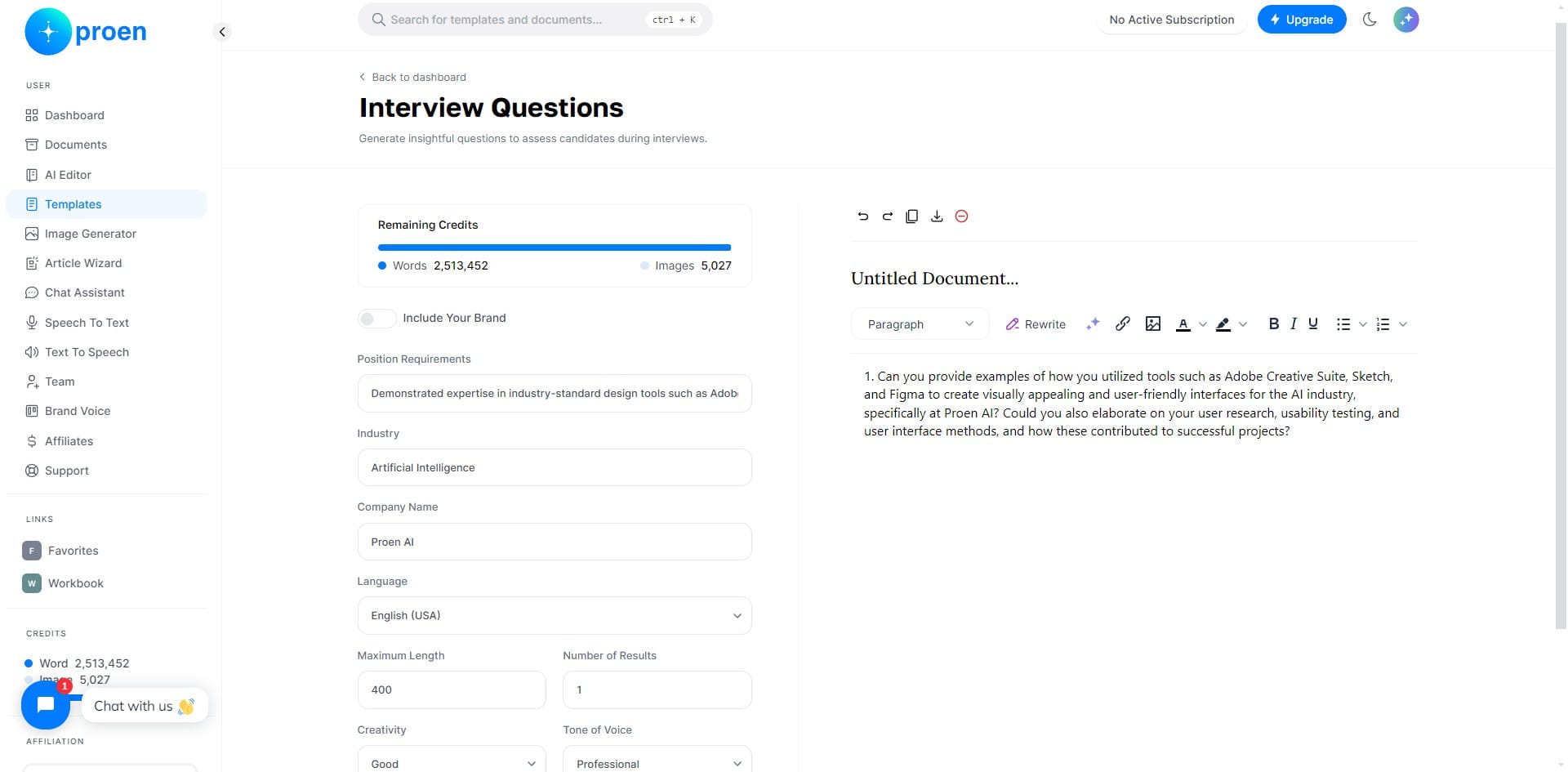This screenshot has width=1568, height=772.
Task: Expand the text color options arrow
Action: [1202, 324]
